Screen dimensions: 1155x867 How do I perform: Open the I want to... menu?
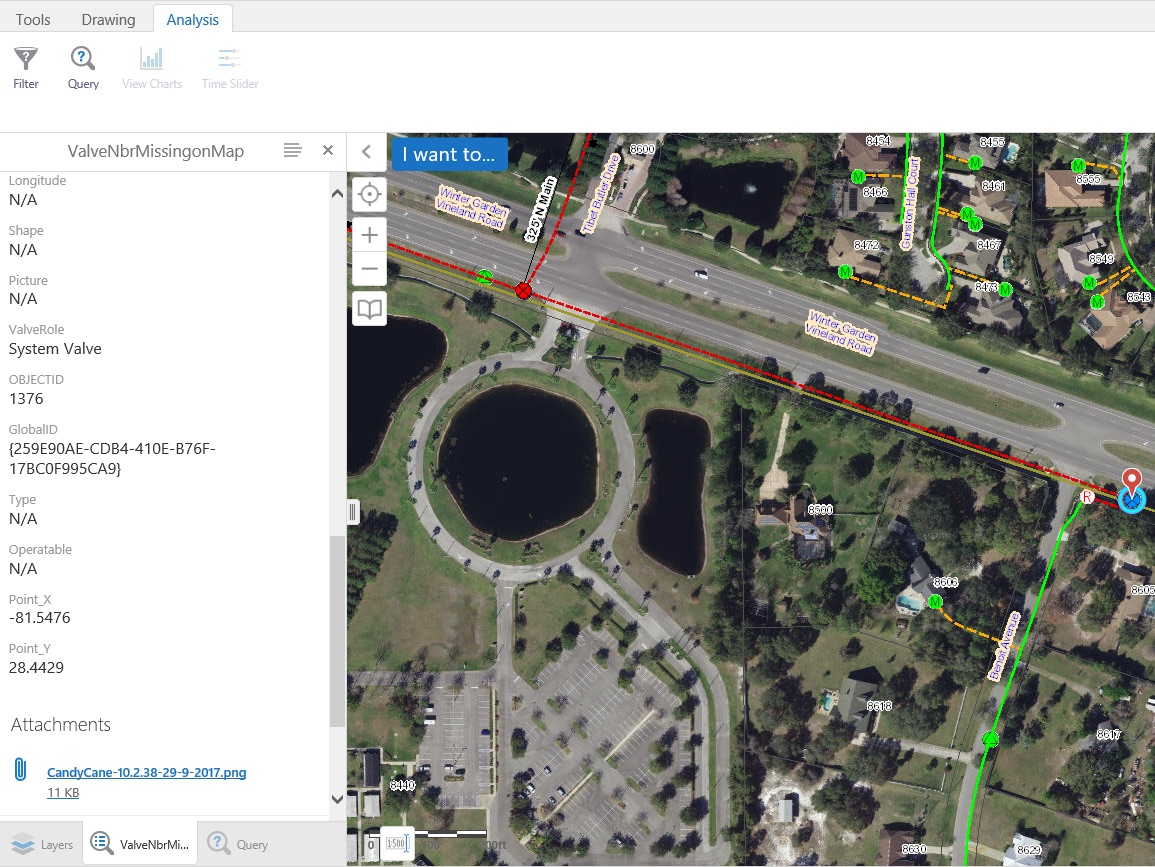tap(449, 154)
